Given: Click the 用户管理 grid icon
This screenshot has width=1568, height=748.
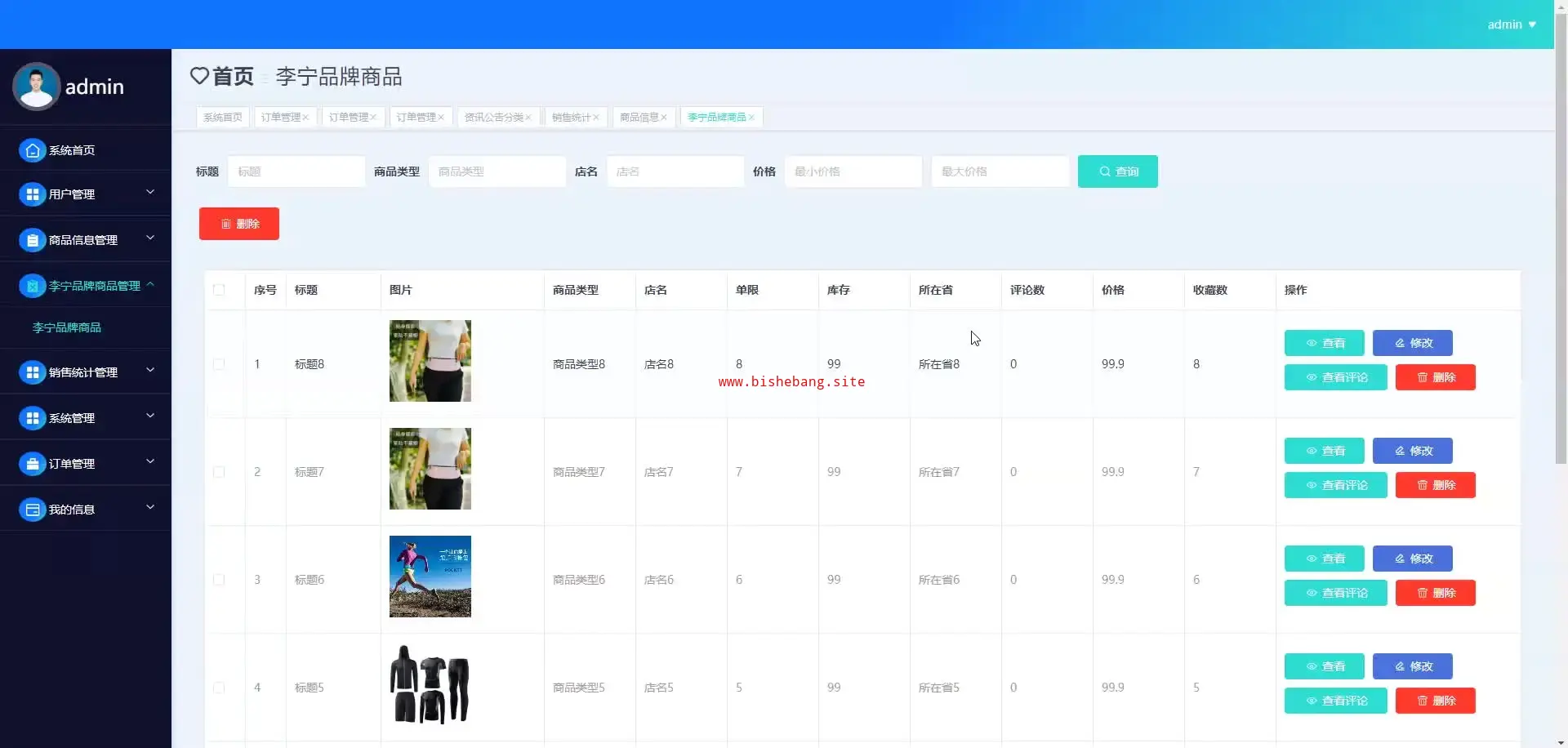Looking at the screenshot, I should tap(32, 194).
